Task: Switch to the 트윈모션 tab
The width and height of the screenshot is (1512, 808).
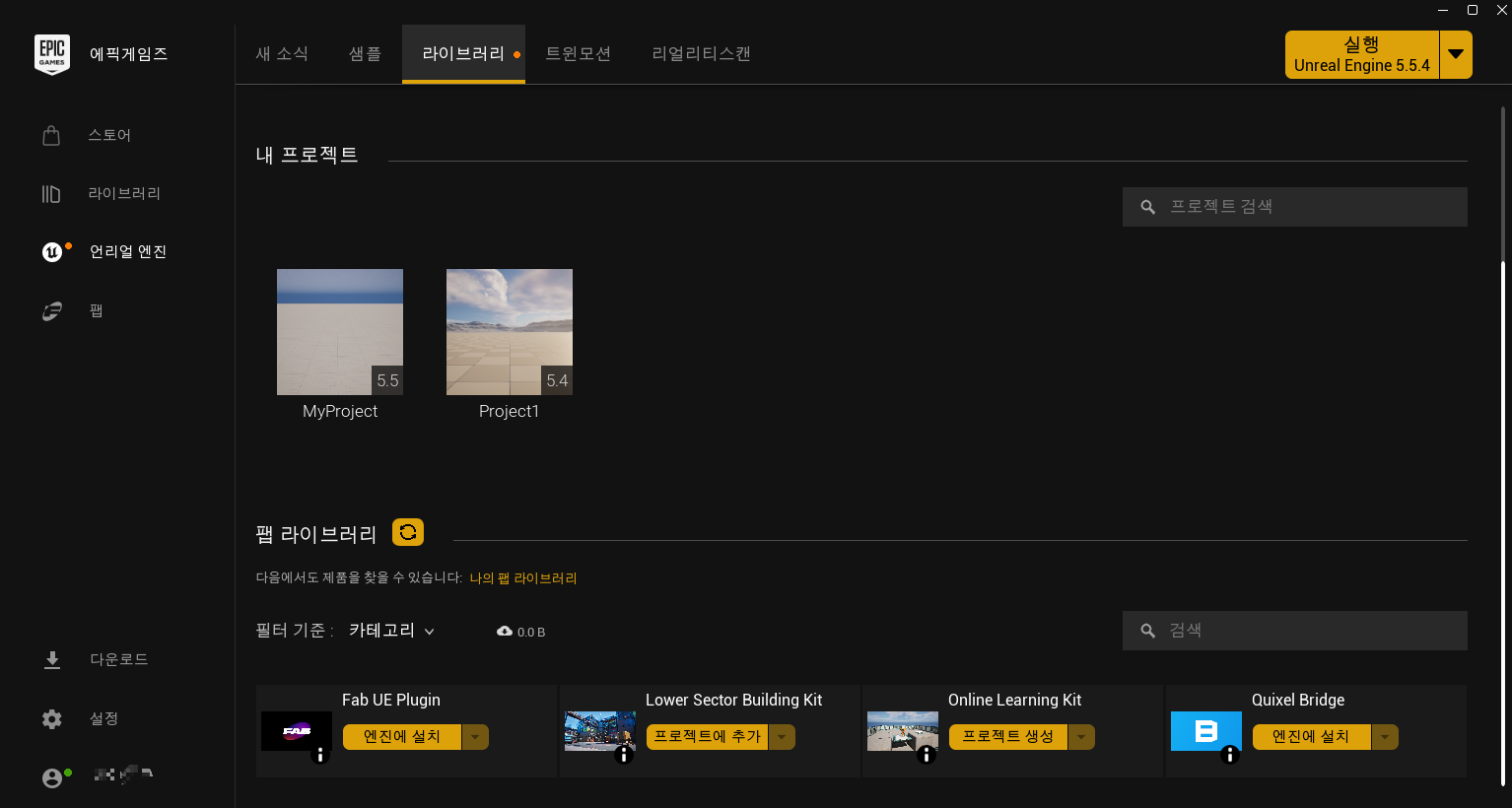Action: click(579, 54)
